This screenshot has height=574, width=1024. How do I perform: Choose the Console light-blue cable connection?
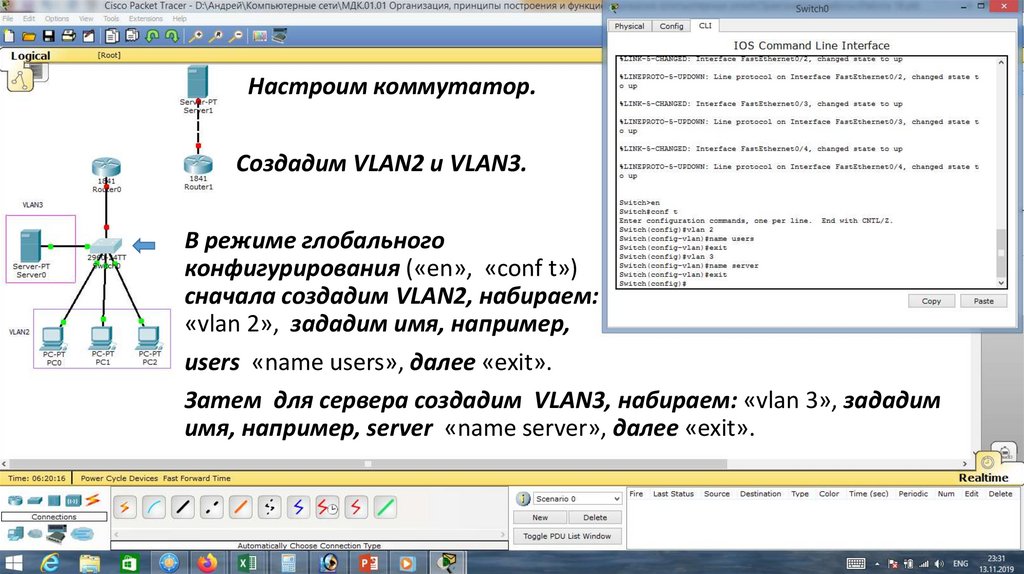tap(154, 507)
